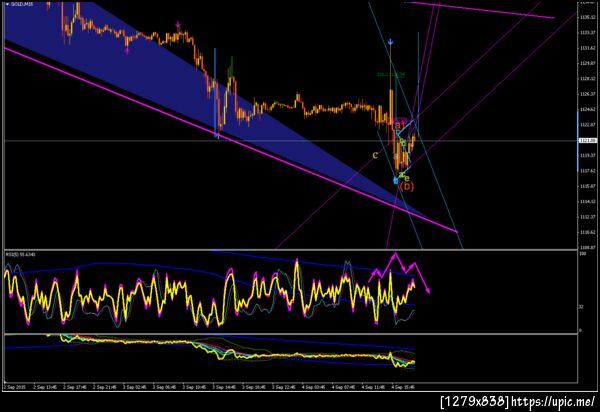This screenshot has width=600, height=412.
Task: Click the 1135.12 price axis label
Action: [588, 17]
